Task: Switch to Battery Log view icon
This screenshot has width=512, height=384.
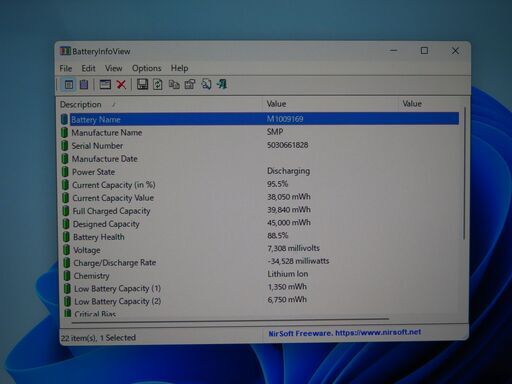Action: pyautogui.click(x=84, y=85)
